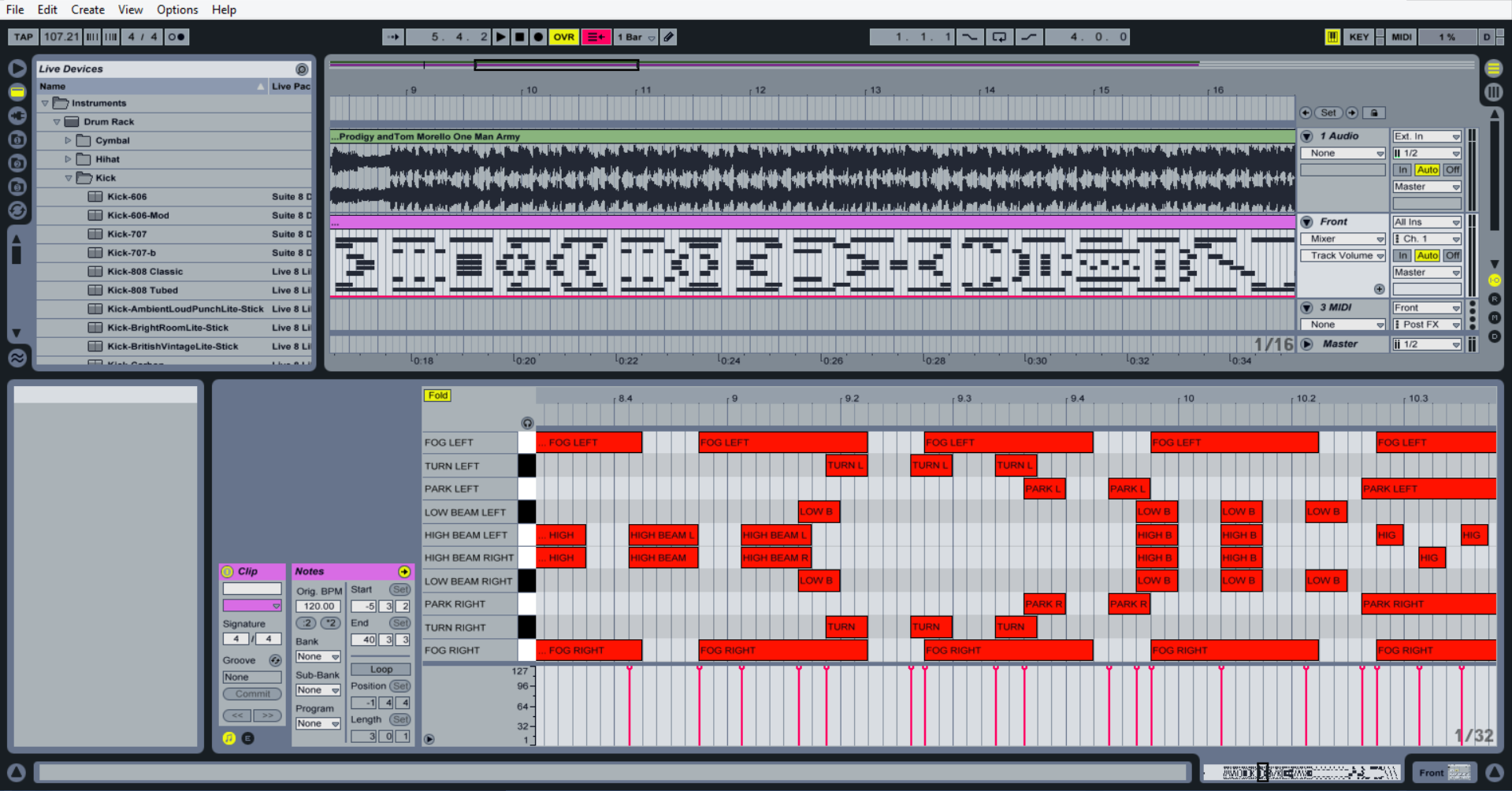Toggle the Punch-In switch
This screenshot has height=791, width=1512.
pos(969,37)
